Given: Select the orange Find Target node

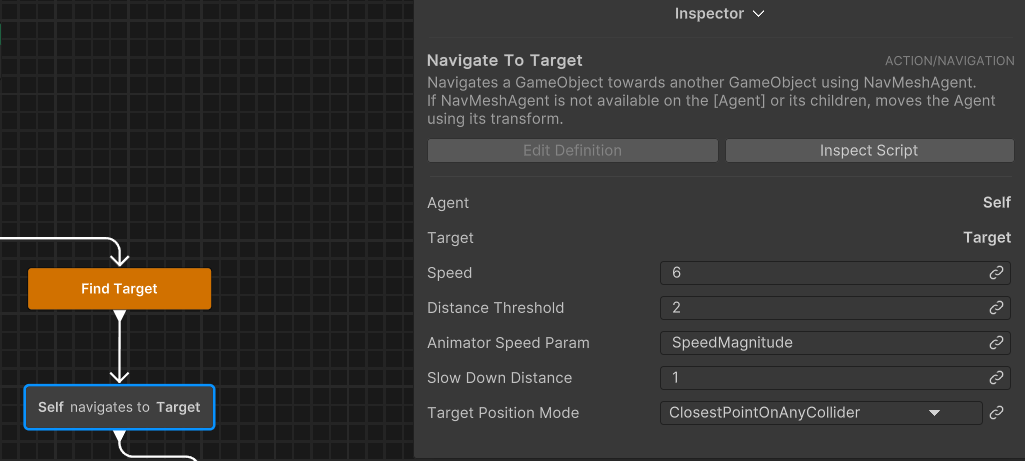Looking at the screenshot, I should pos(119,289).
